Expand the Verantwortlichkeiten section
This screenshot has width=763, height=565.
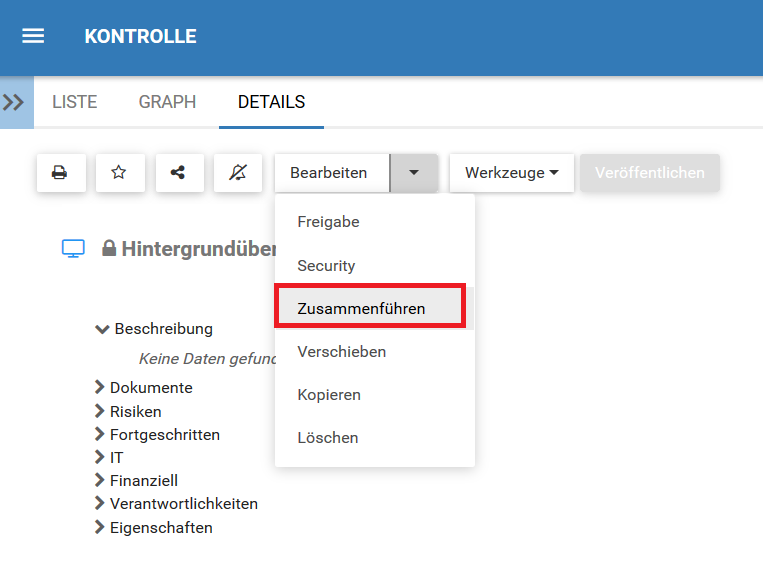tap(177, 504)
